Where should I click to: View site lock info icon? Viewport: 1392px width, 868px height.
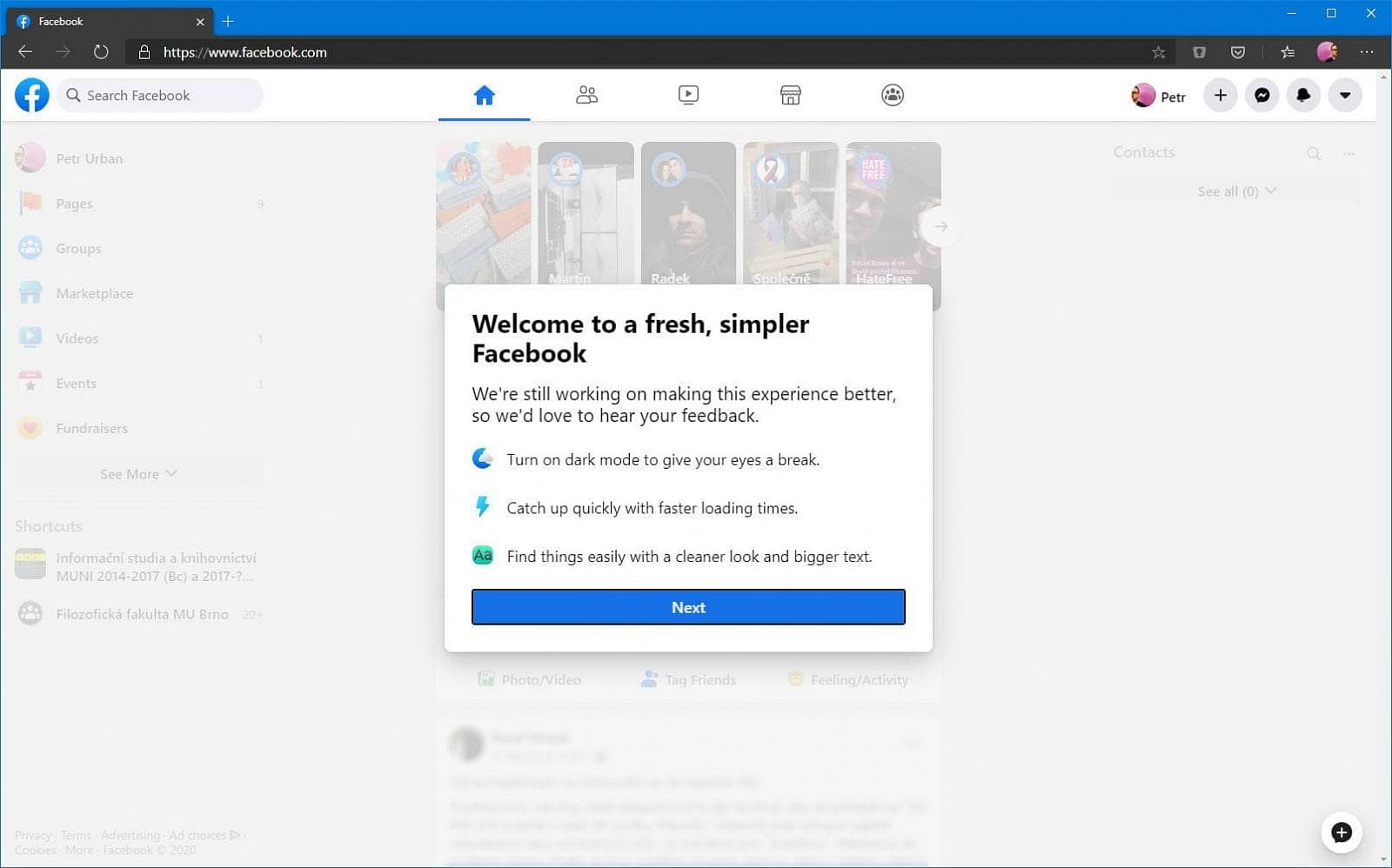[144, 52]
